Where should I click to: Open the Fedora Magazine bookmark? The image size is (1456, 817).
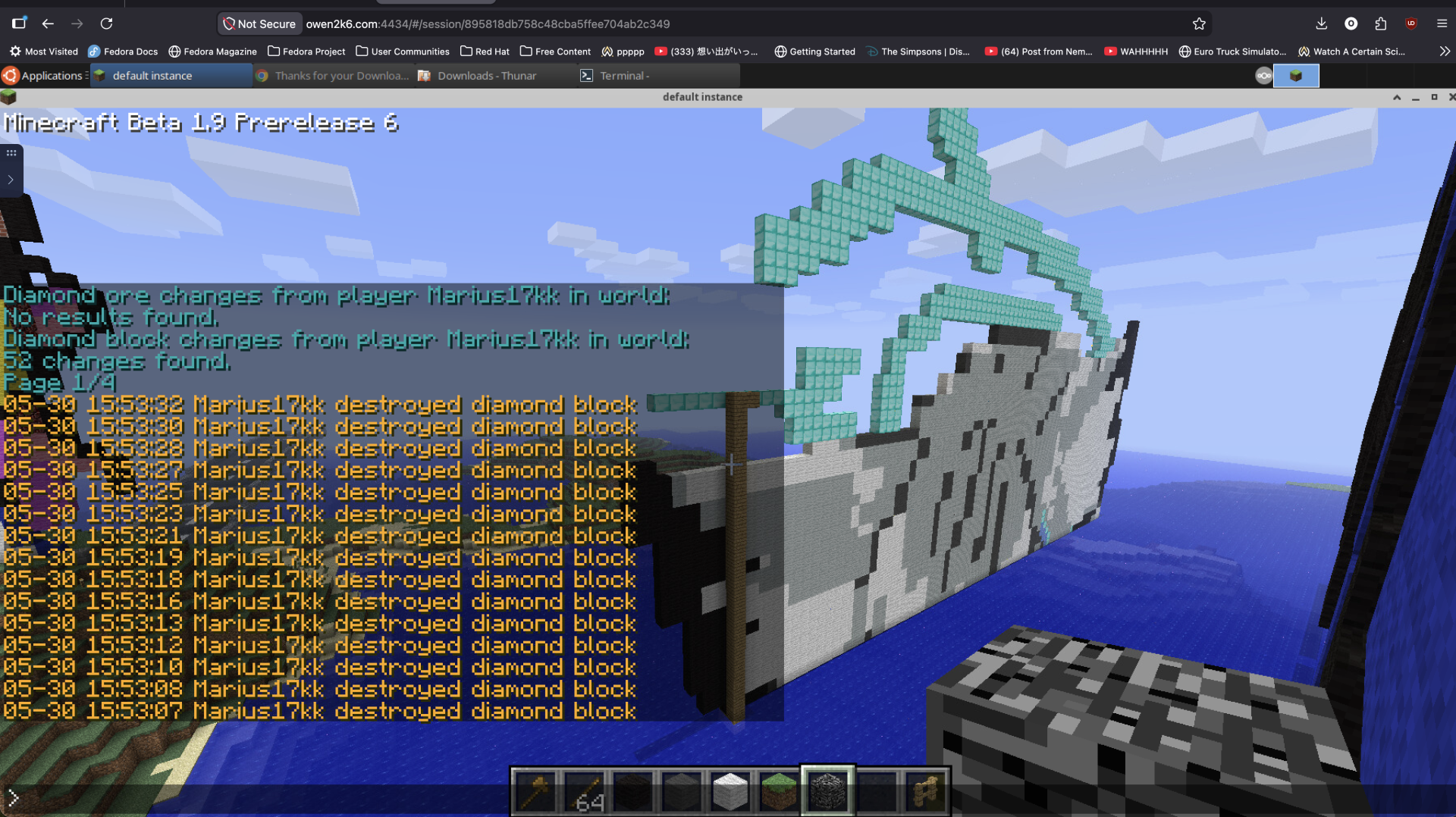pos(212,52)
